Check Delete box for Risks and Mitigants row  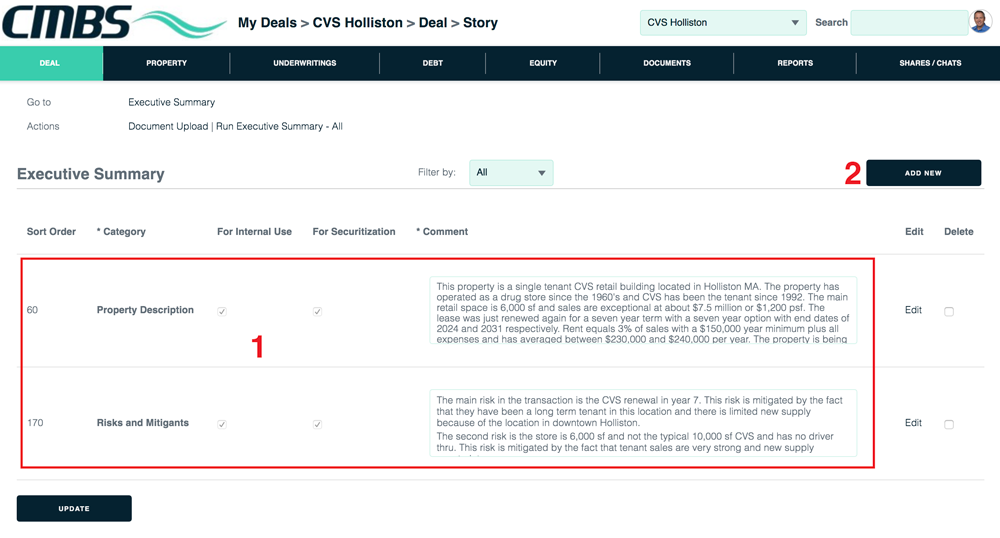[x=949, y=424]
